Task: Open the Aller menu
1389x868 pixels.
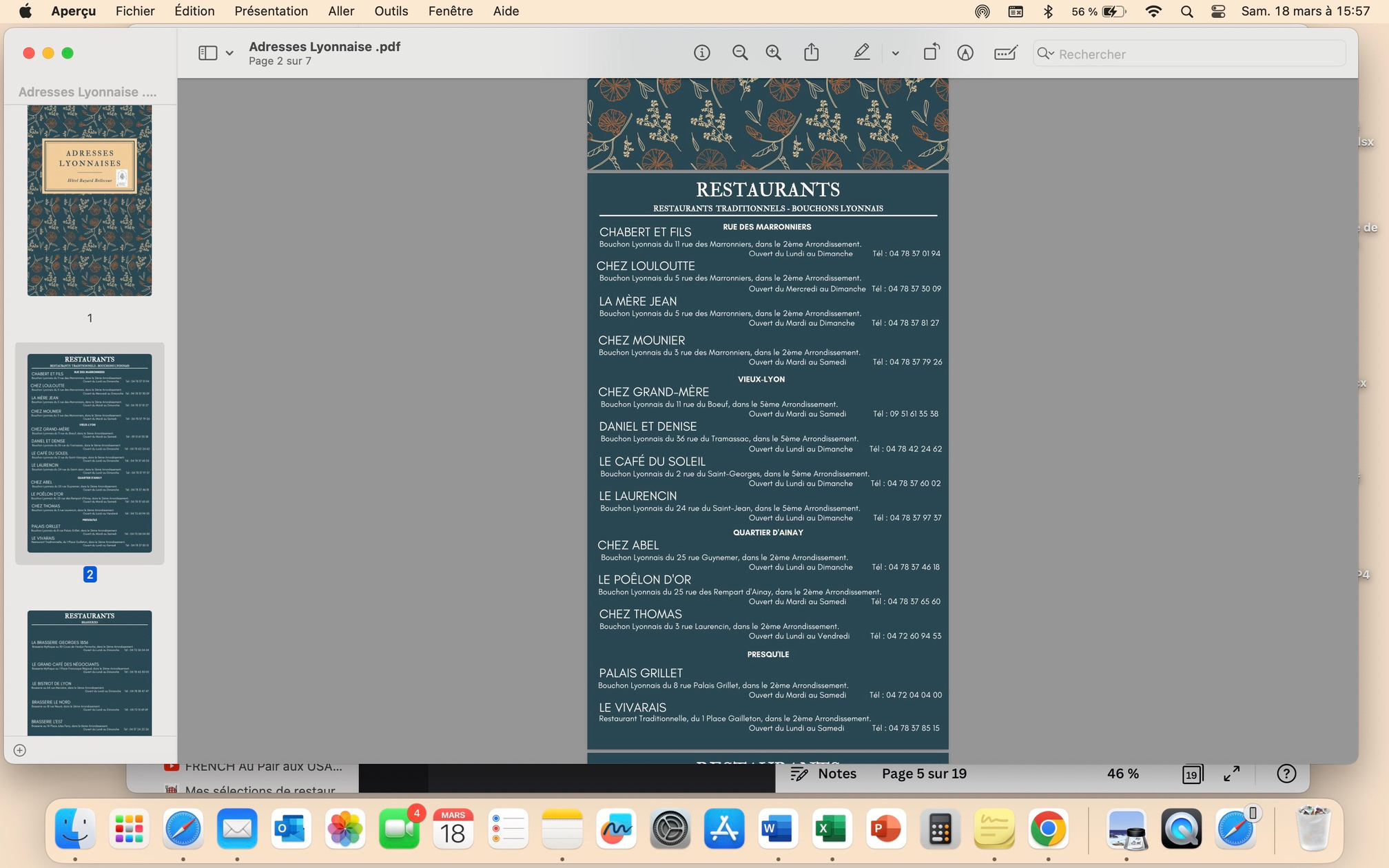Action: [341, 11]
